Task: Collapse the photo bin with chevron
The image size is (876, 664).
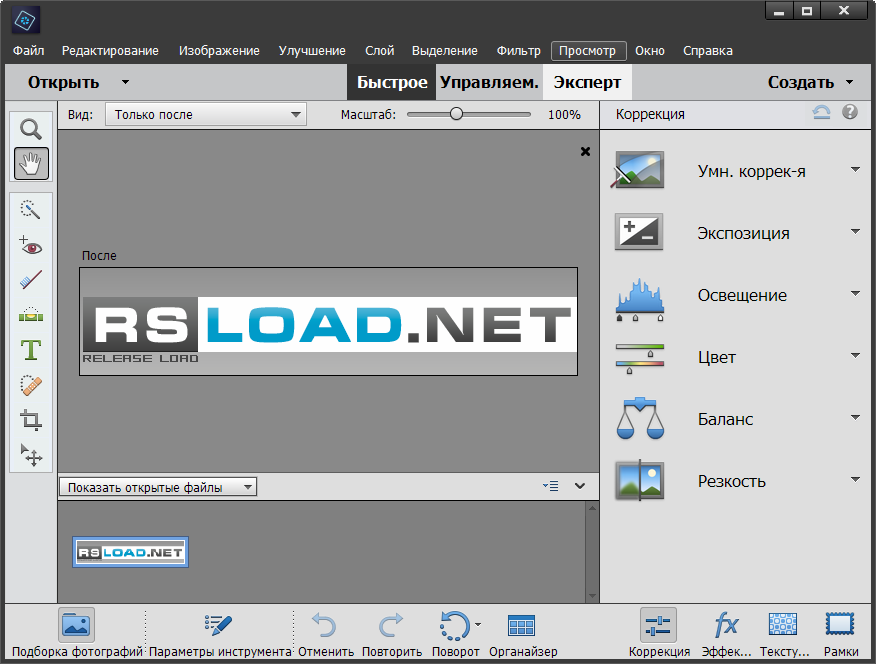Action: 580,486
